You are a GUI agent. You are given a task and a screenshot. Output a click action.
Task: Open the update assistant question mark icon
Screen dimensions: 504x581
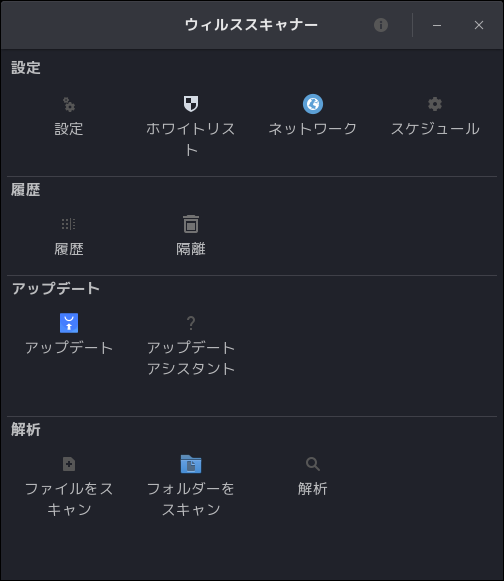(191, 323)
